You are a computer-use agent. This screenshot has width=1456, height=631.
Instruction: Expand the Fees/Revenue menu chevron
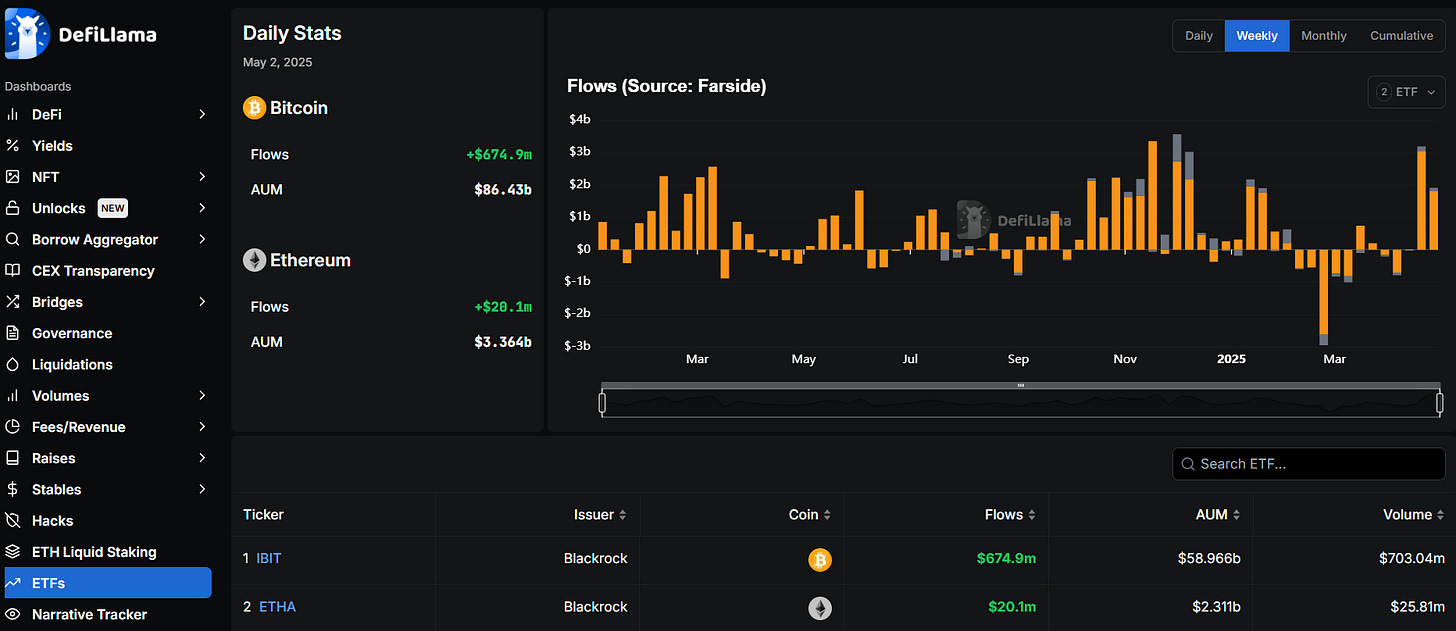click(202, 427)
